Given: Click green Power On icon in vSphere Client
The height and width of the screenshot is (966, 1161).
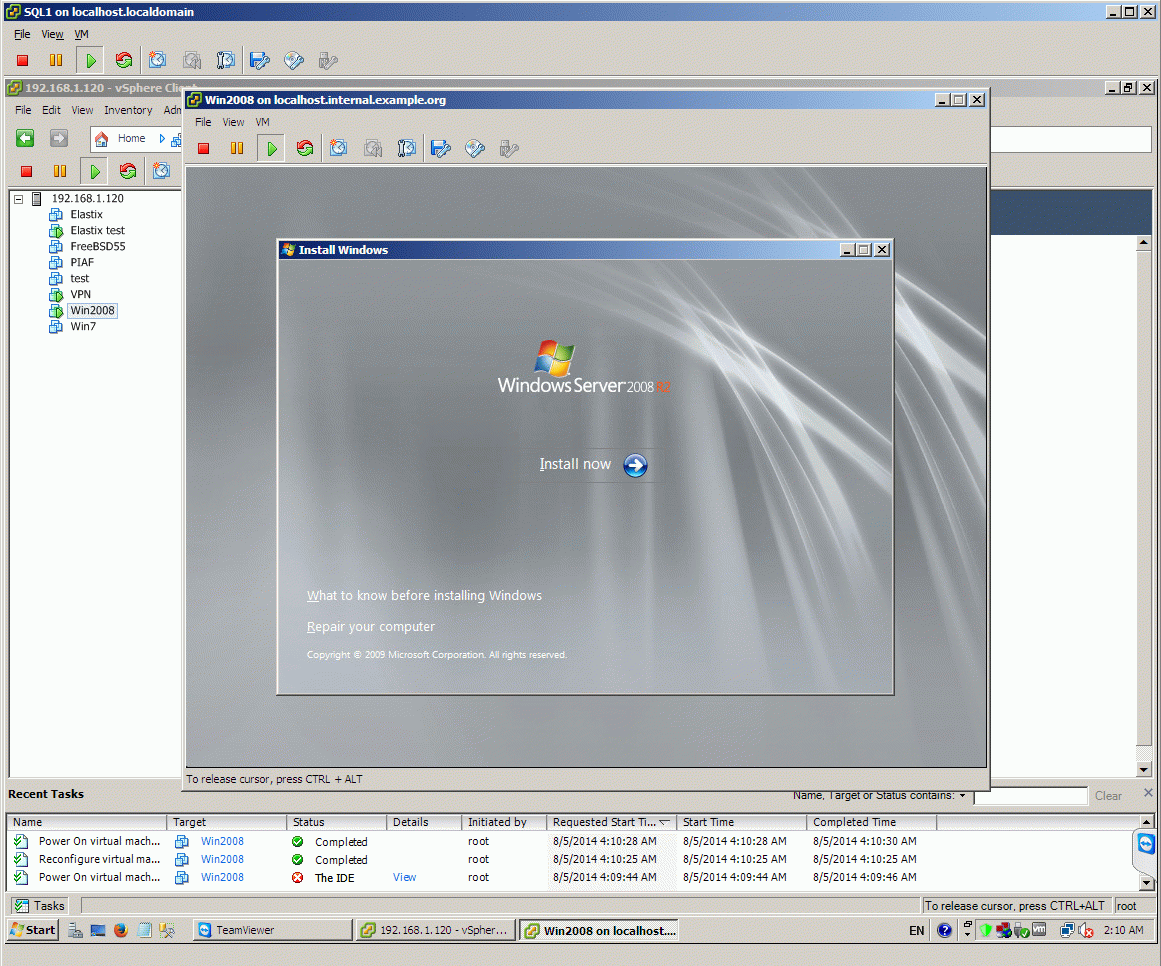Looking at the screenshot, I should click(94, 172).
